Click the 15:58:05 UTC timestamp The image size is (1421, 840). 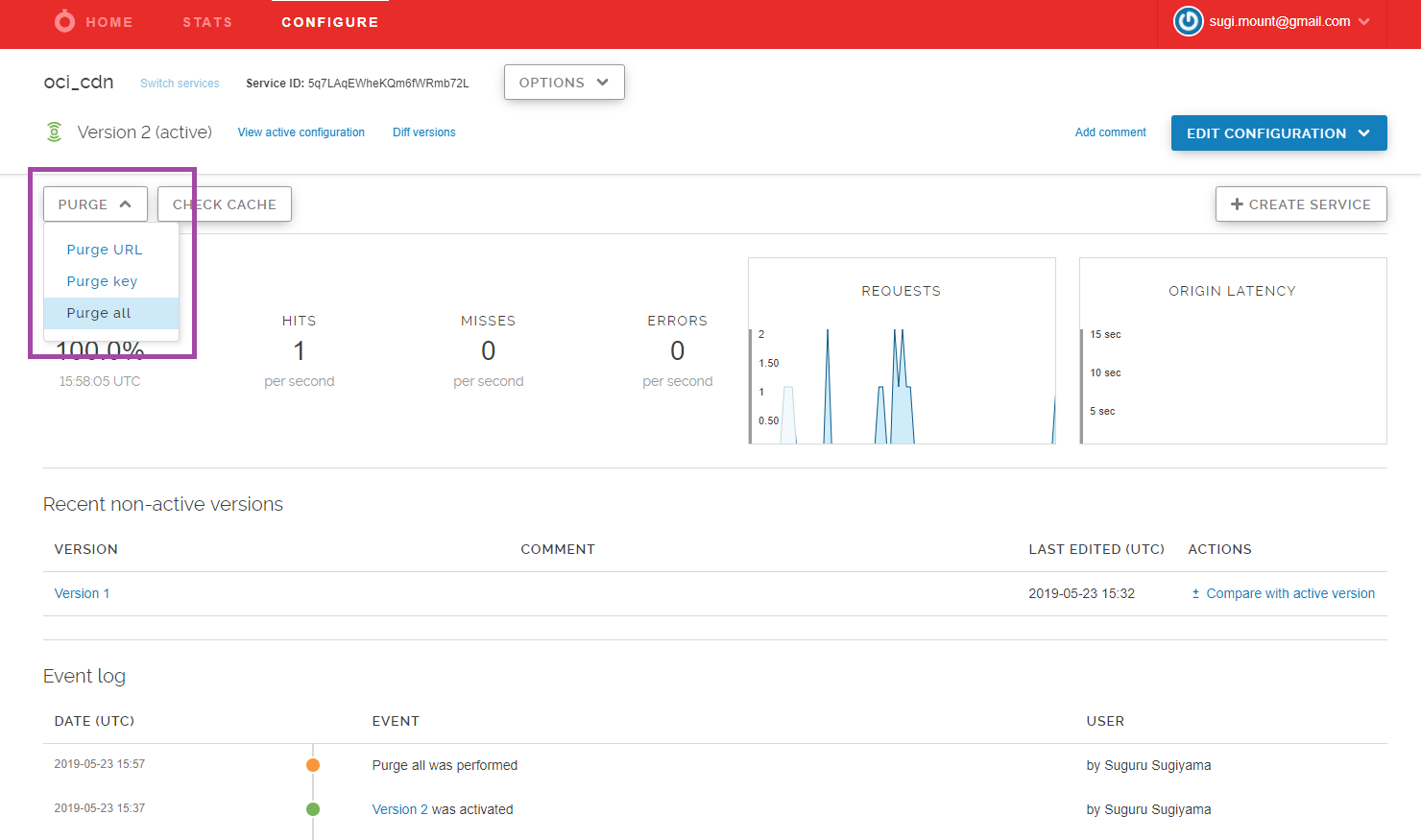click(x=100, y=381)
